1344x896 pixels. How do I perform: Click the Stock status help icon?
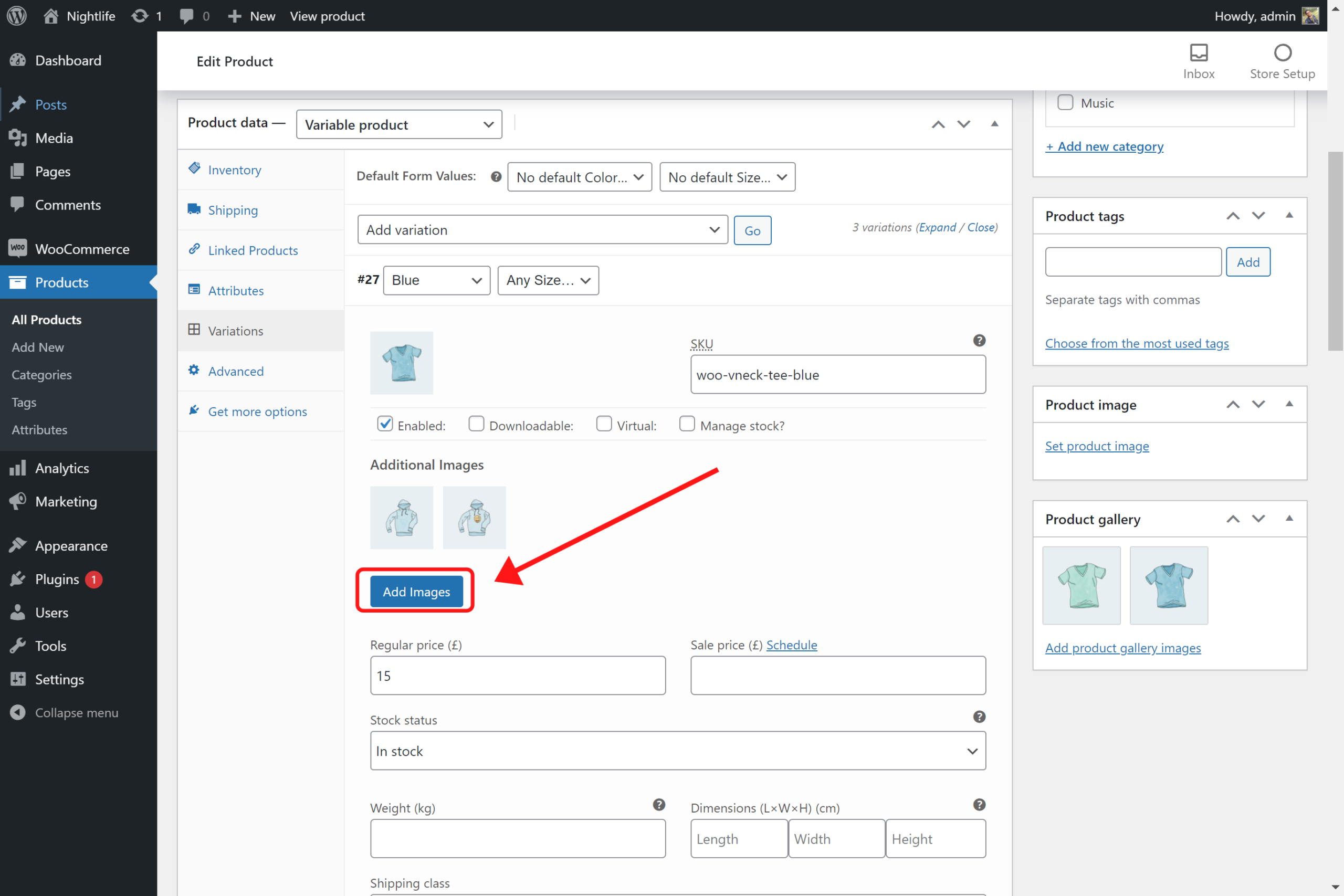click(979, 716)
